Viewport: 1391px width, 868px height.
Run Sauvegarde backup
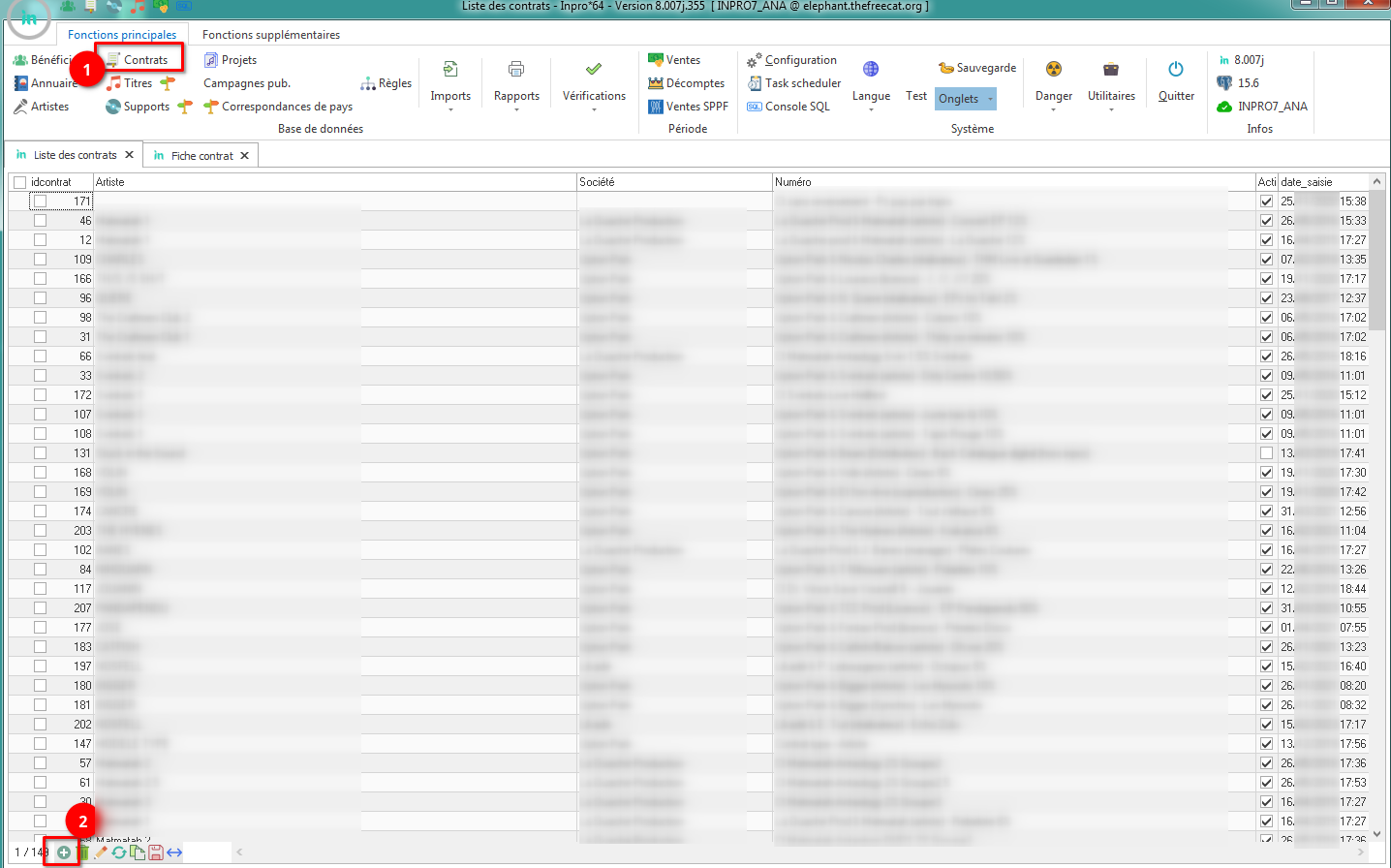(977, 68)
